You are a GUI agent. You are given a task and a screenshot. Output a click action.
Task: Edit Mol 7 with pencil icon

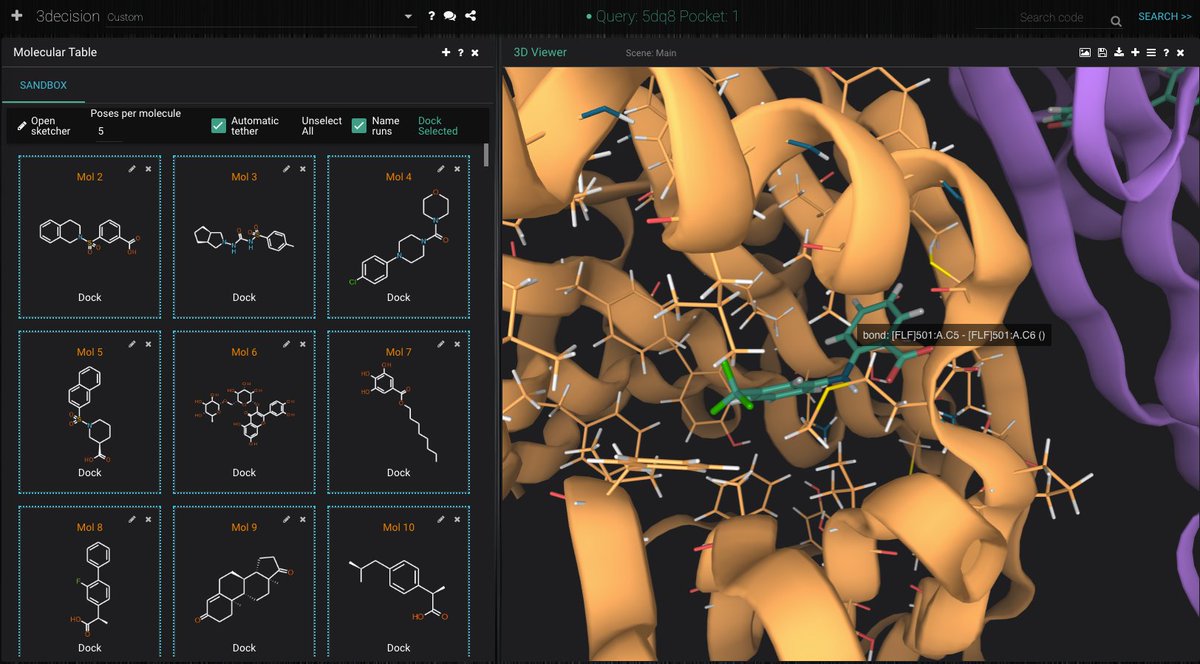(441, 344)
